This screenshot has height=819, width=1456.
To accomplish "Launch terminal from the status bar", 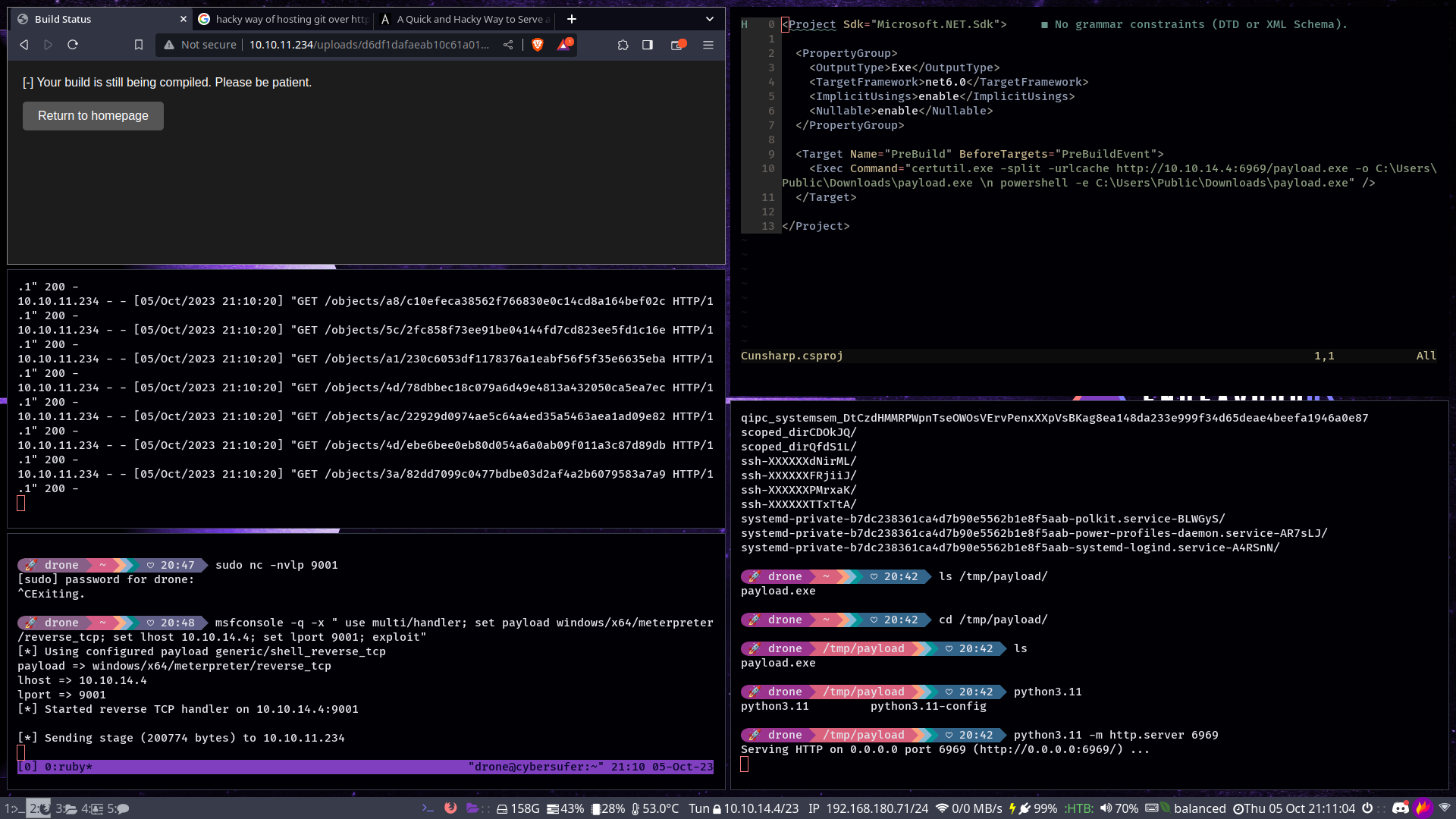I will 428,808.
